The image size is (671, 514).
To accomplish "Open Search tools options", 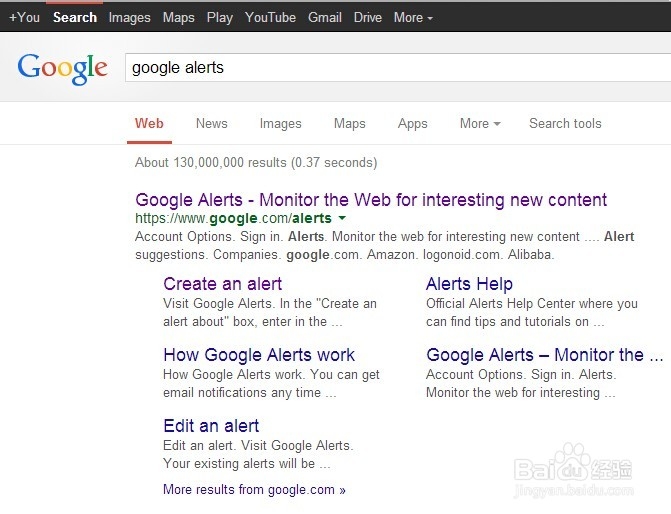I will (565, 123).
